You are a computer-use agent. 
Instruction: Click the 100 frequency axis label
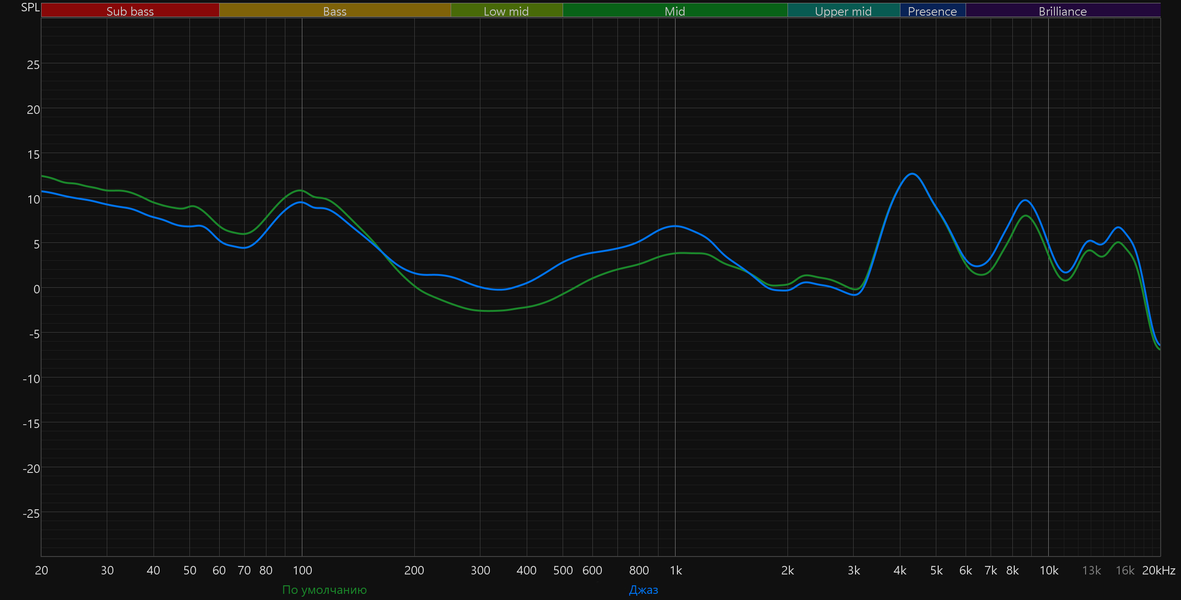coord(302,571)
